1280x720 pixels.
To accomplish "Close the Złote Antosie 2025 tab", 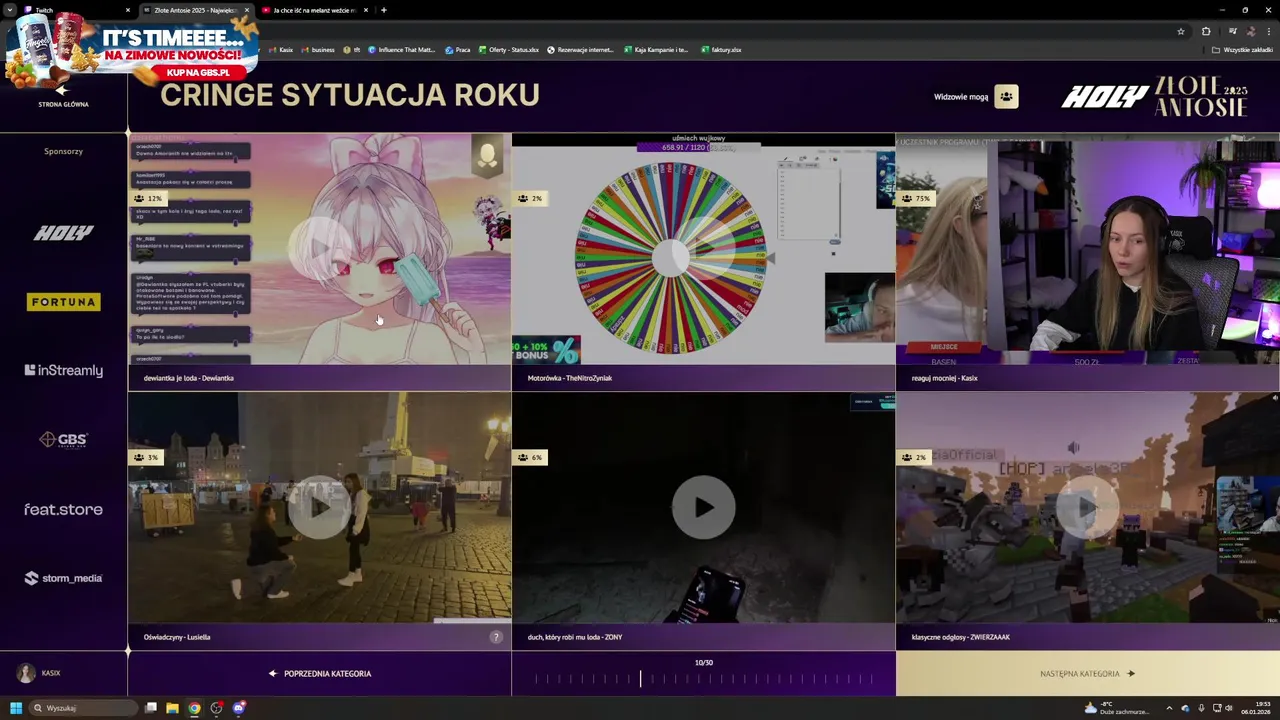I will click(x=247, y=10).
